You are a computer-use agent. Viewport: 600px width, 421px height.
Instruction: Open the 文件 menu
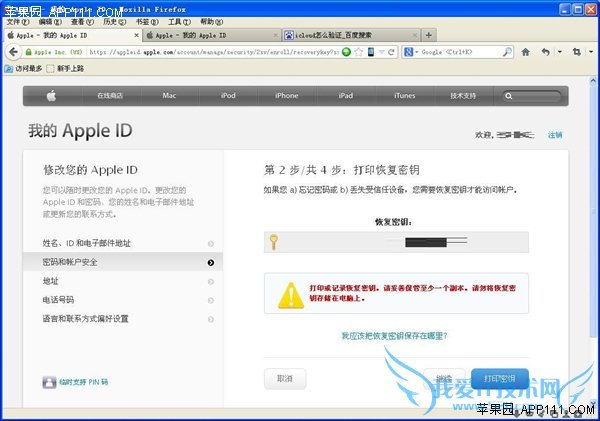pos(18,22)
